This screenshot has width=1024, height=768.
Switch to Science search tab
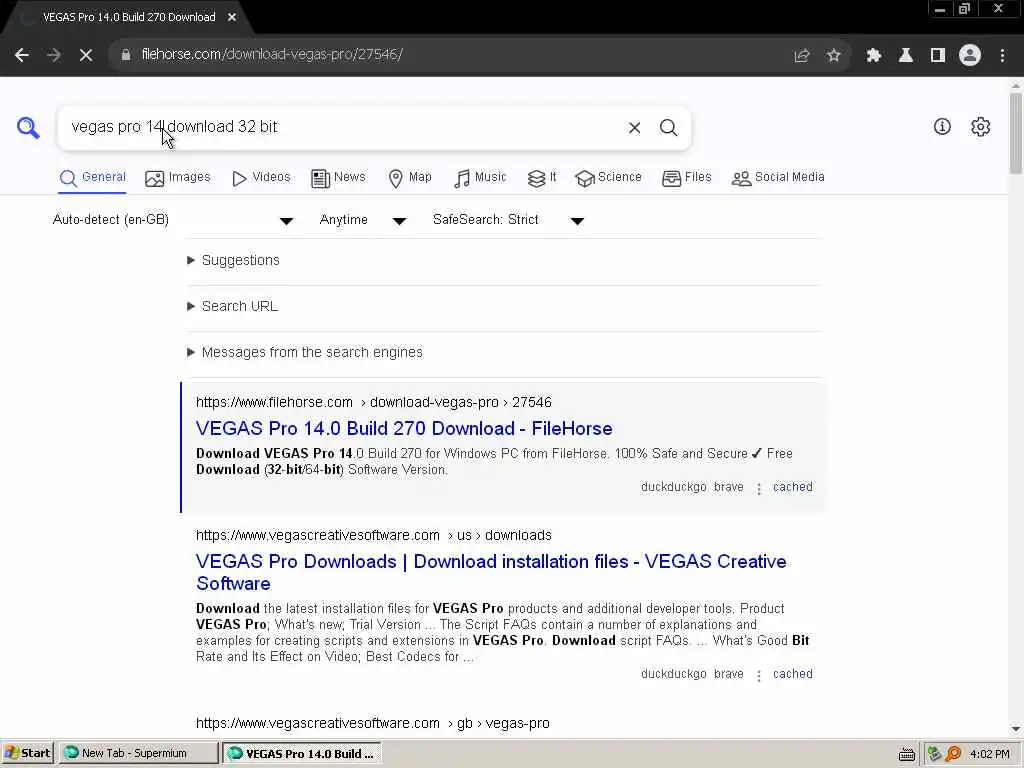coord(608,178)
